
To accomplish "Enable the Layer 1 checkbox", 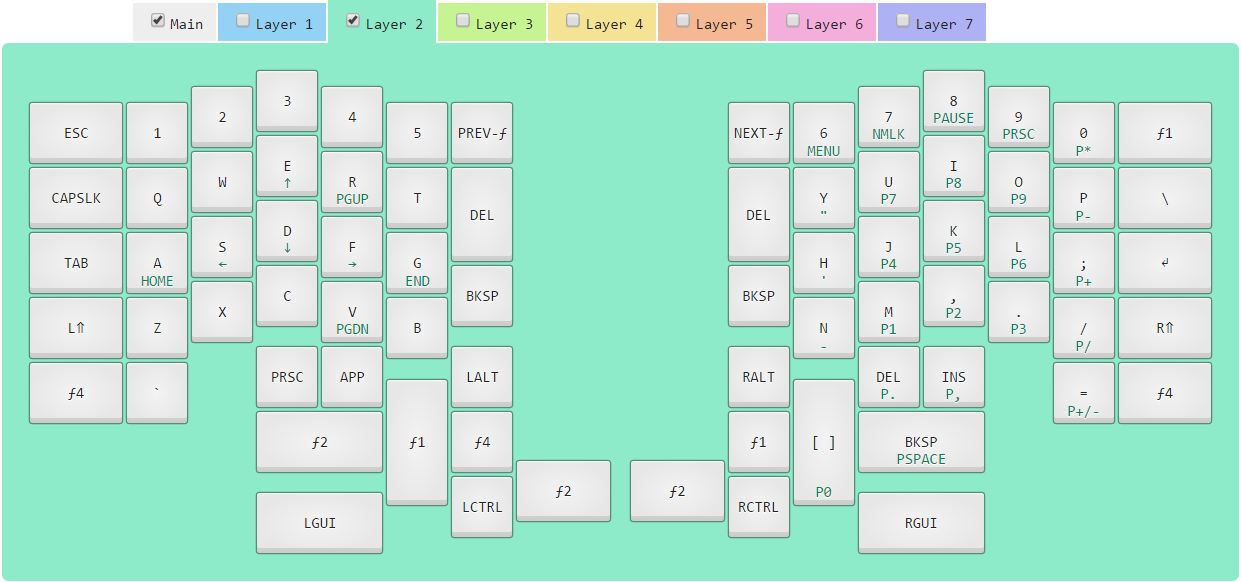I will pos(242,21).
